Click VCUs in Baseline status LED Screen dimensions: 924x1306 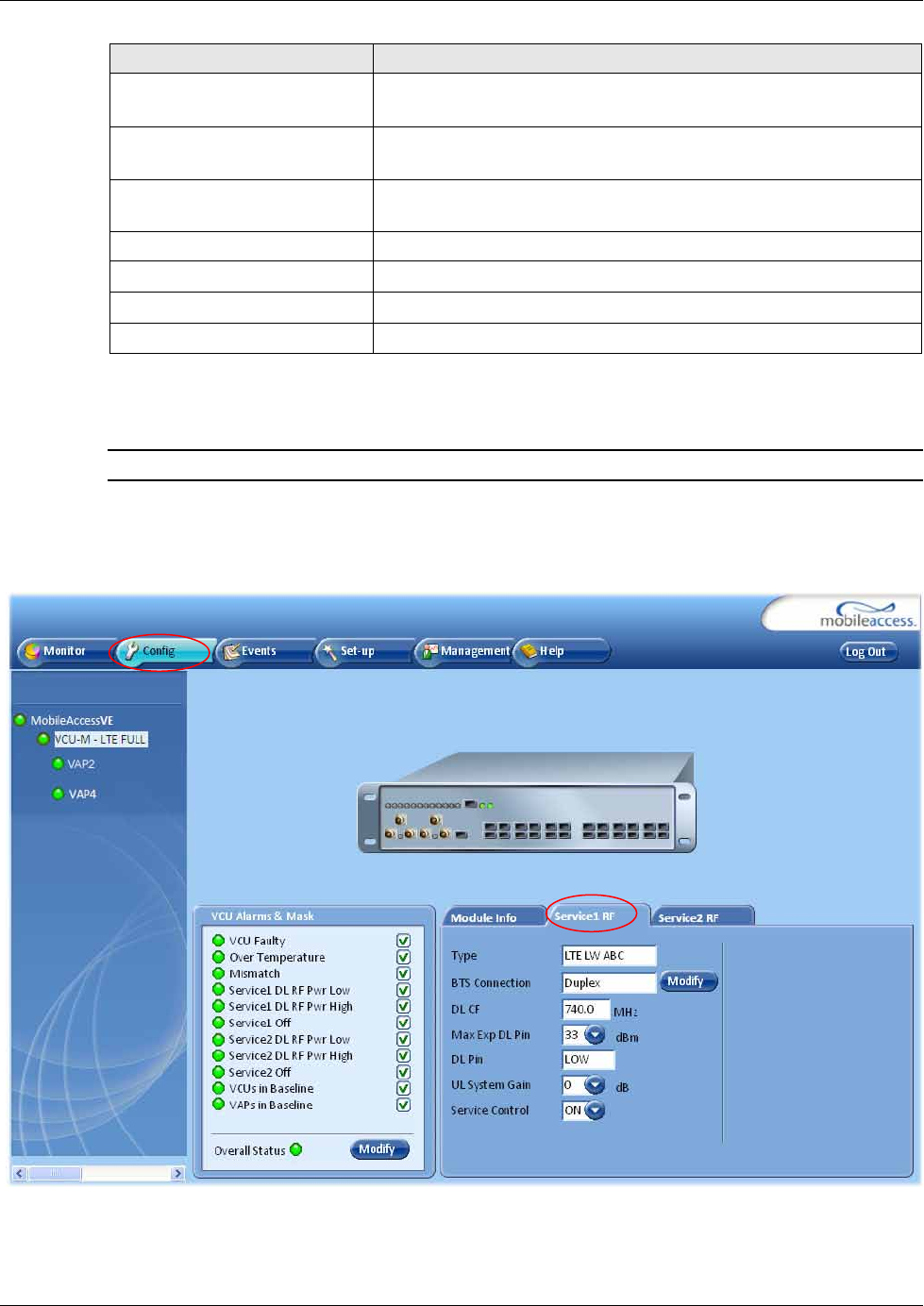pos(218,1089)
